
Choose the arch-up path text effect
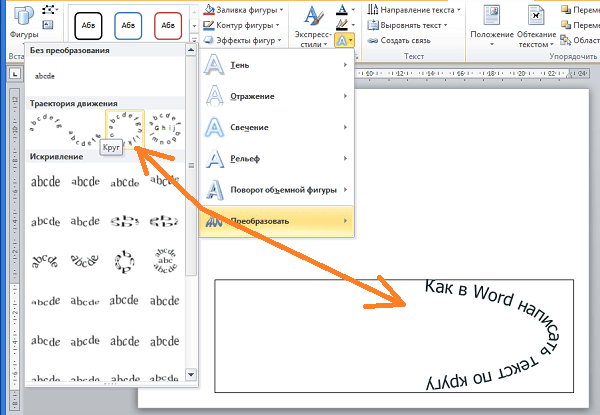46,123
